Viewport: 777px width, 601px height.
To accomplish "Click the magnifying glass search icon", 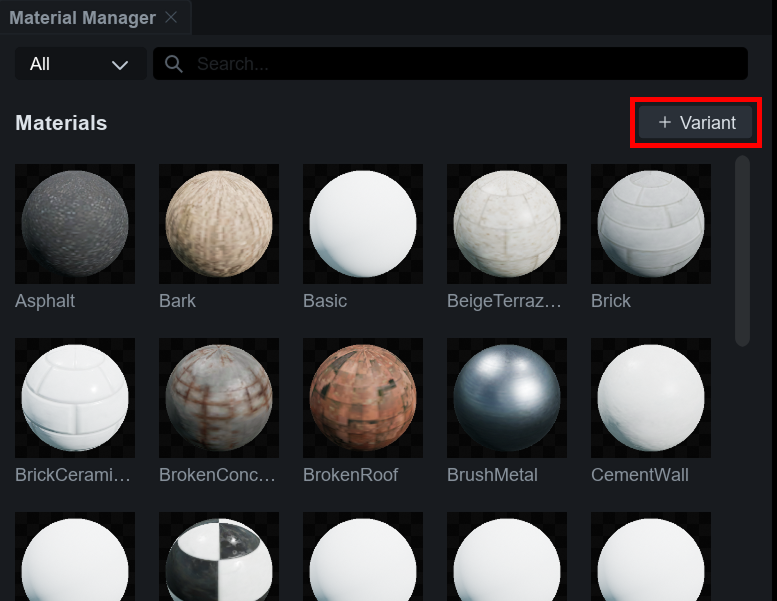I will click(x=174, y=64).
